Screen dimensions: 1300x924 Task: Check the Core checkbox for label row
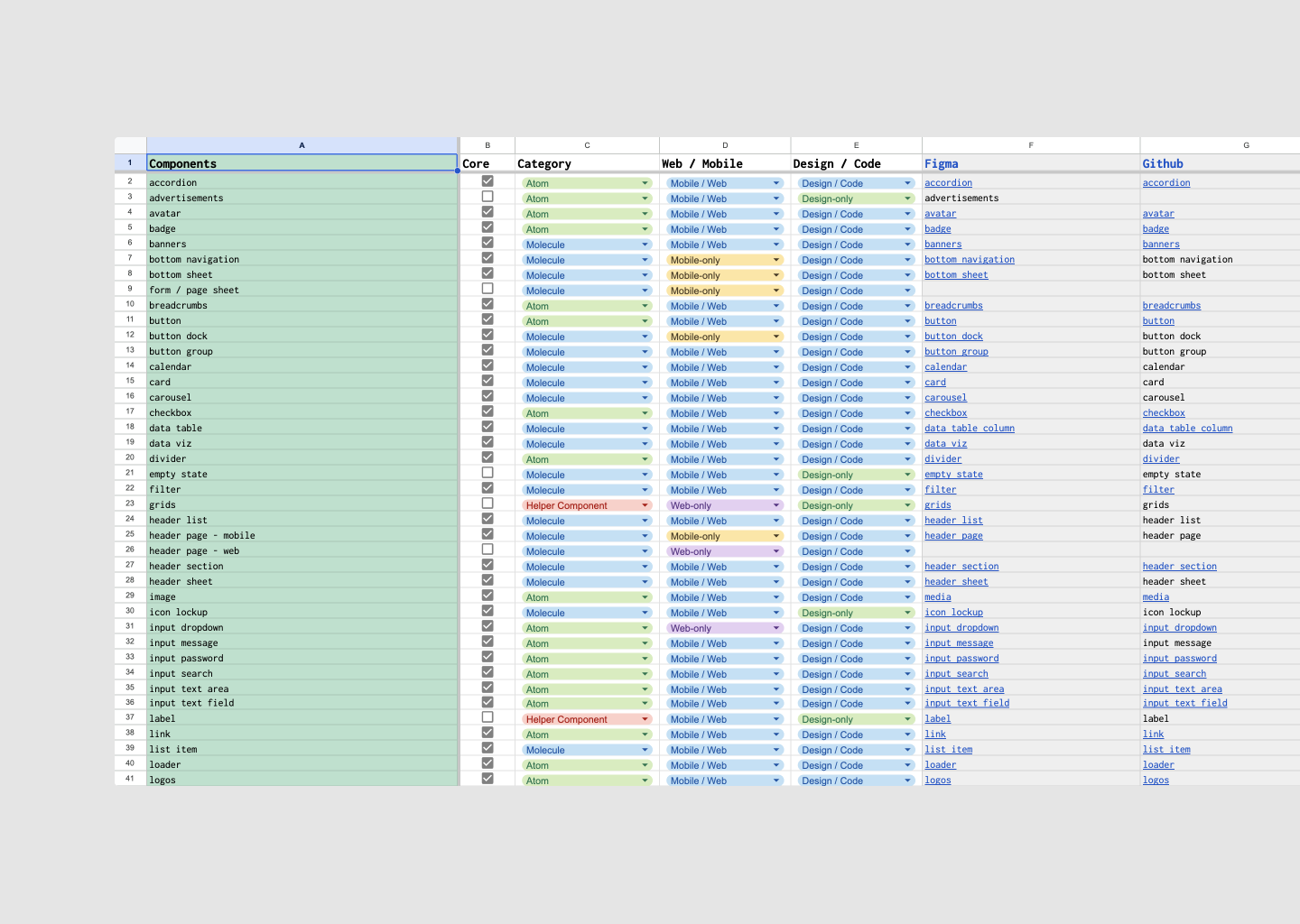[487, 717]
